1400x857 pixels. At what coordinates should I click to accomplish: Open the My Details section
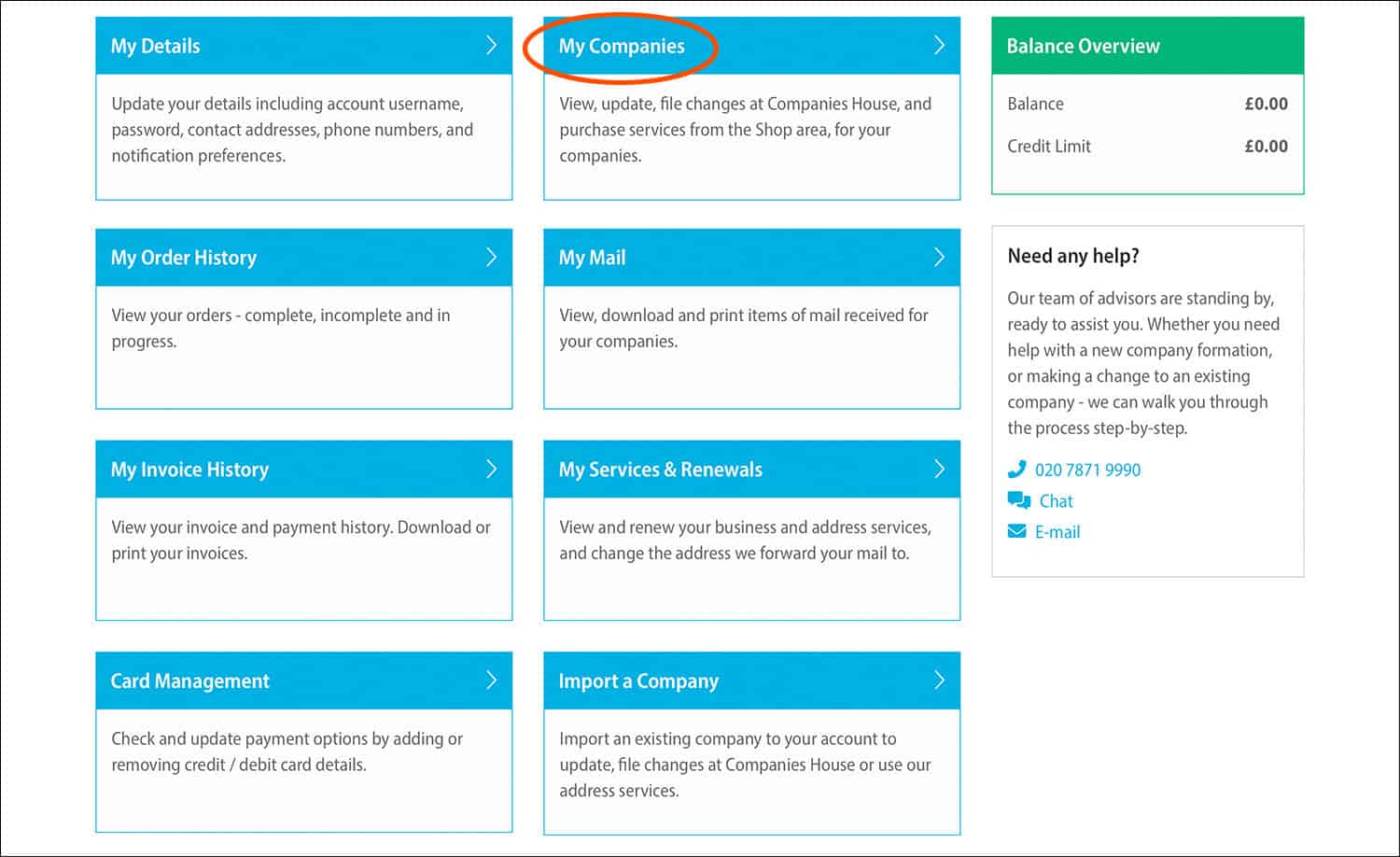click(x=155, y=45)
